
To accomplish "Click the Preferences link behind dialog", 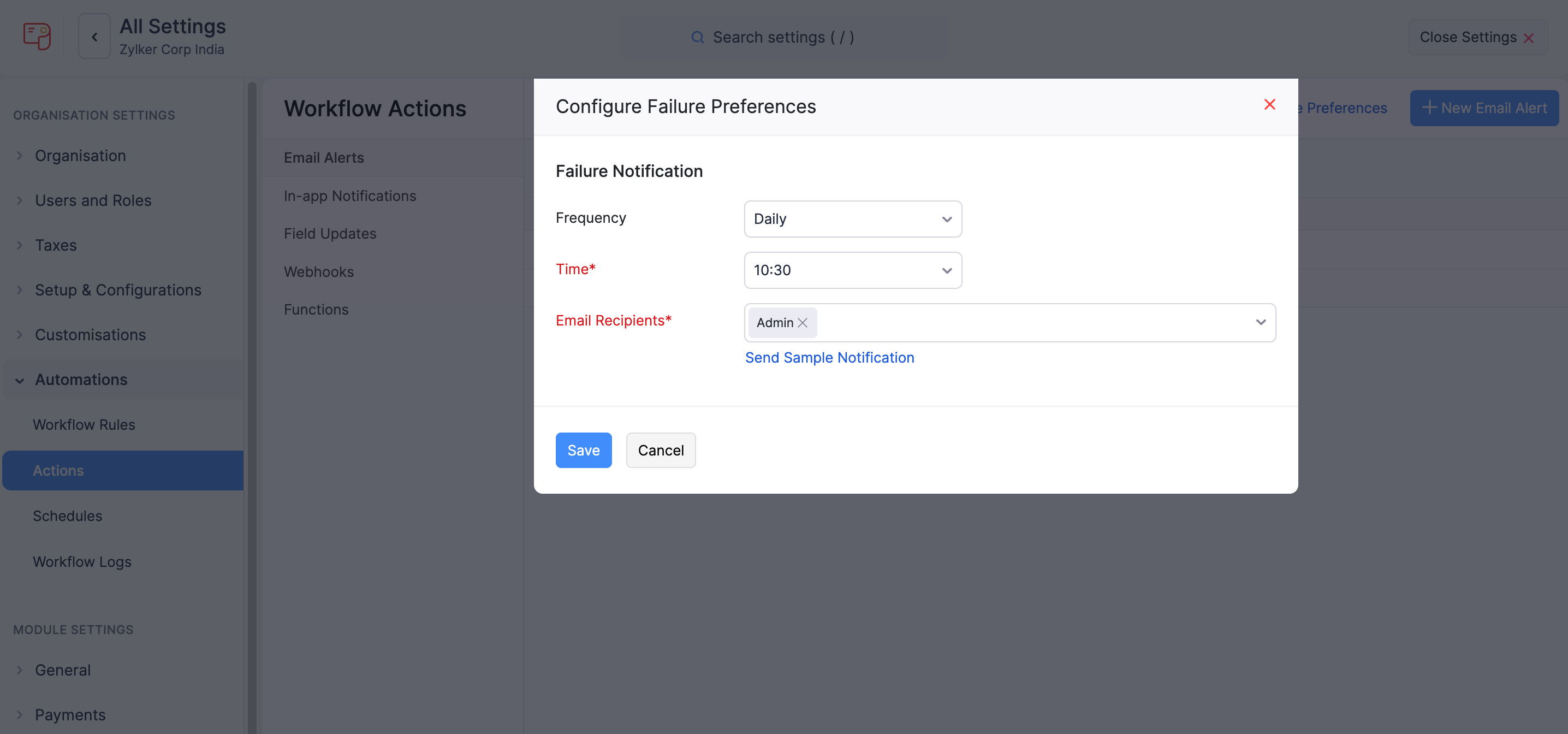I will (1343, 108).
